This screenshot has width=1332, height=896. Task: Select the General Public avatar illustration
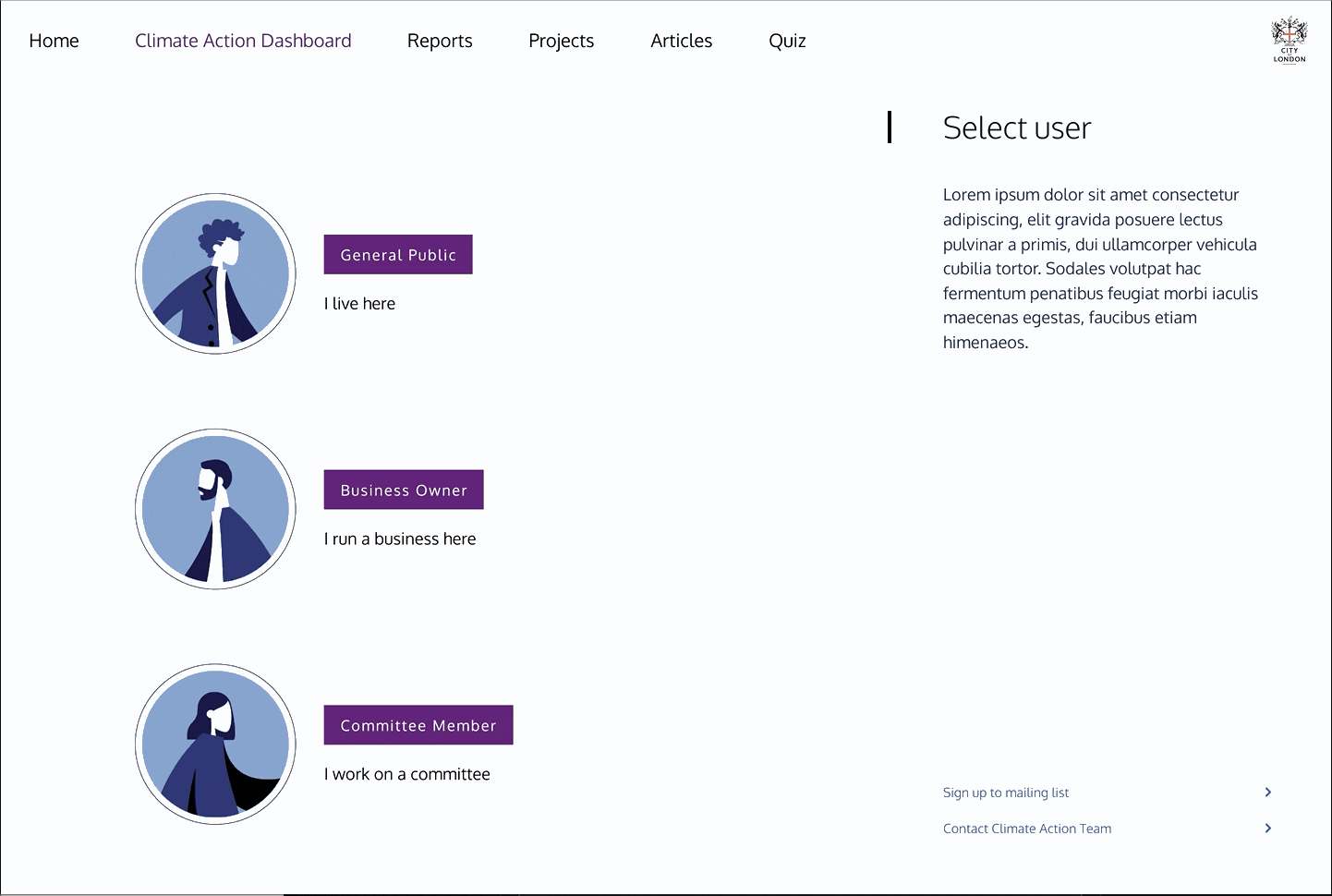215,273
